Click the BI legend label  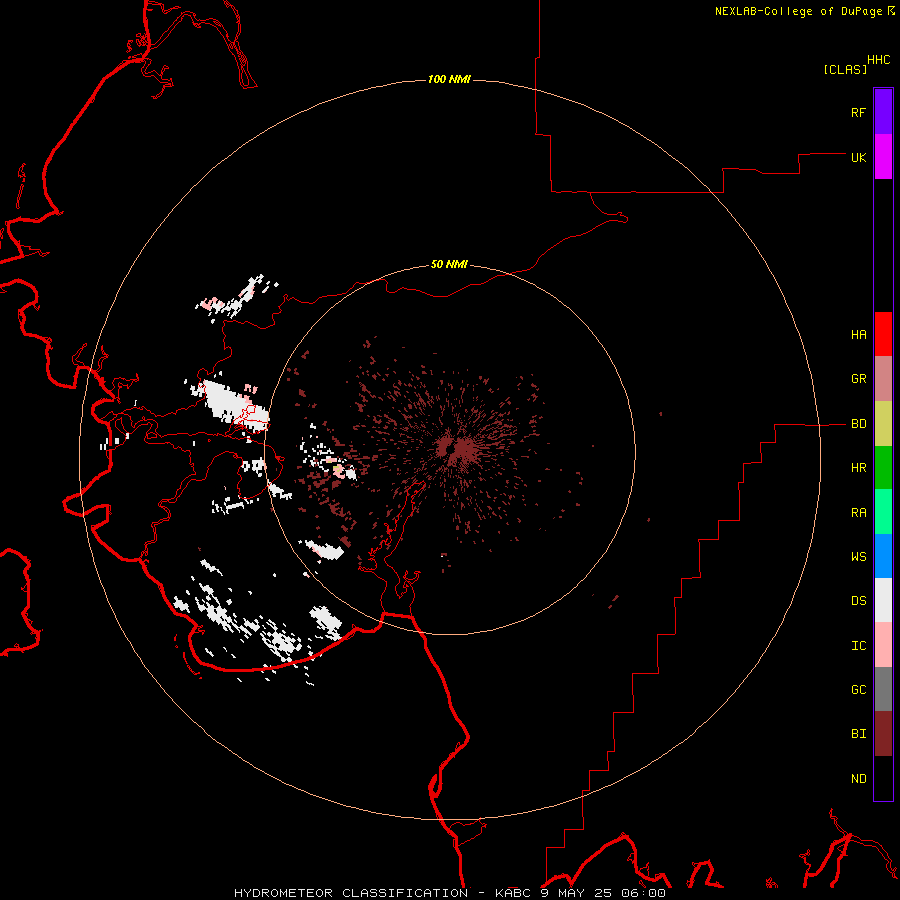[x=858, y=734]
